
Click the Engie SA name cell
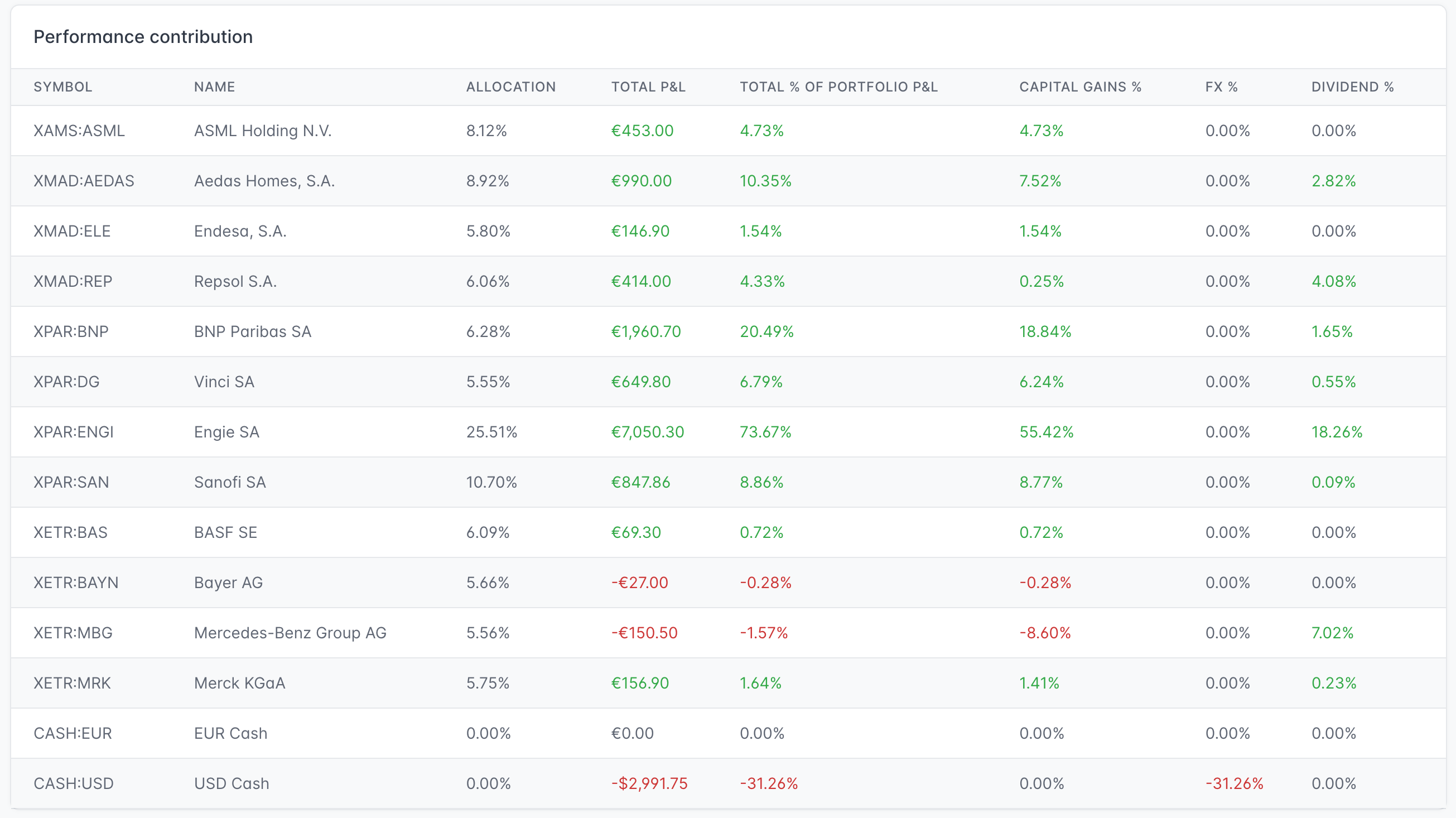(226, 432)
